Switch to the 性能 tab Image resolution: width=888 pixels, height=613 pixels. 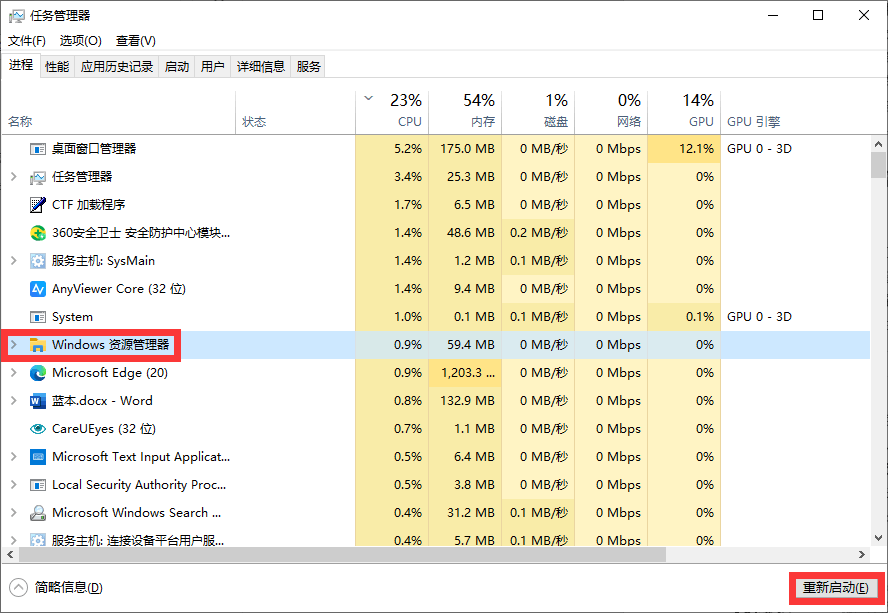(x=57, y=66)
